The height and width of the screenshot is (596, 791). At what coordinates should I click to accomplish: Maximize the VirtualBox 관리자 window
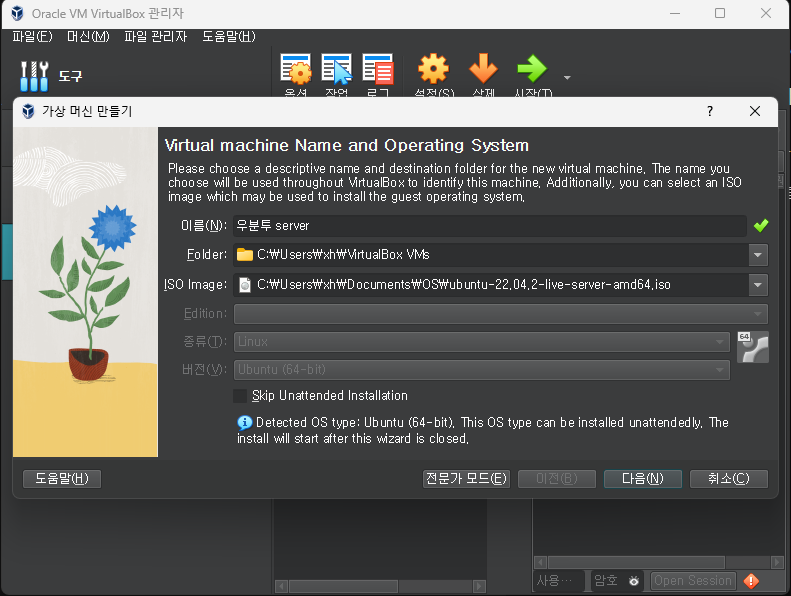pyautogui.click(x=720, y=13)
